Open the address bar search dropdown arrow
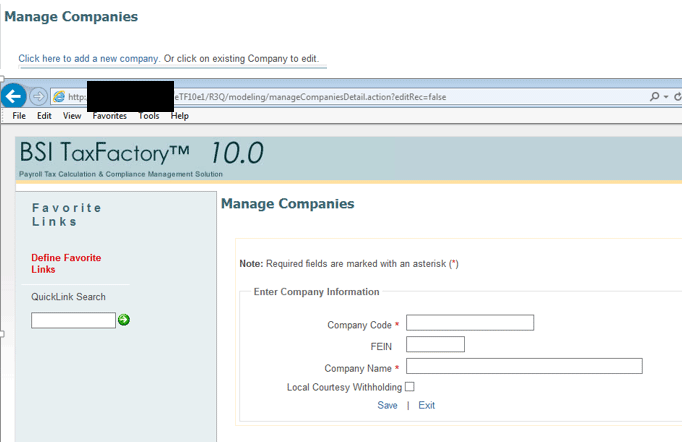 (666, 97)
